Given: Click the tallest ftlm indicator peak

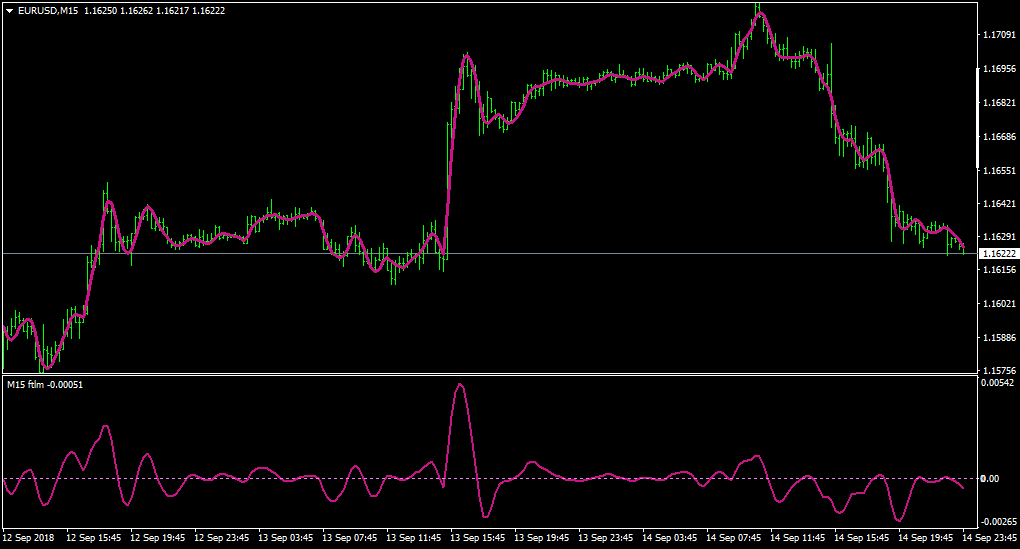Looking at the screenshot, I should click(x=461, y=385).
